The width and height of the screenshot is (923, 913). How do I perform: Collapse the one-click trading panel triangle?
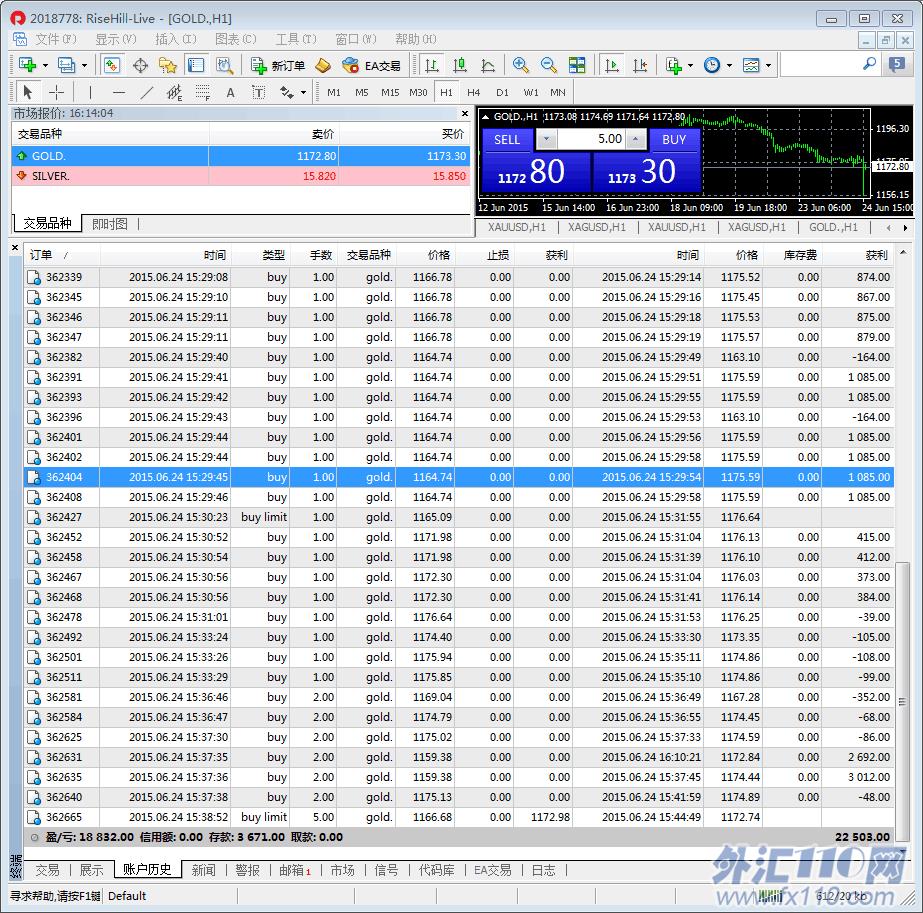486,117
